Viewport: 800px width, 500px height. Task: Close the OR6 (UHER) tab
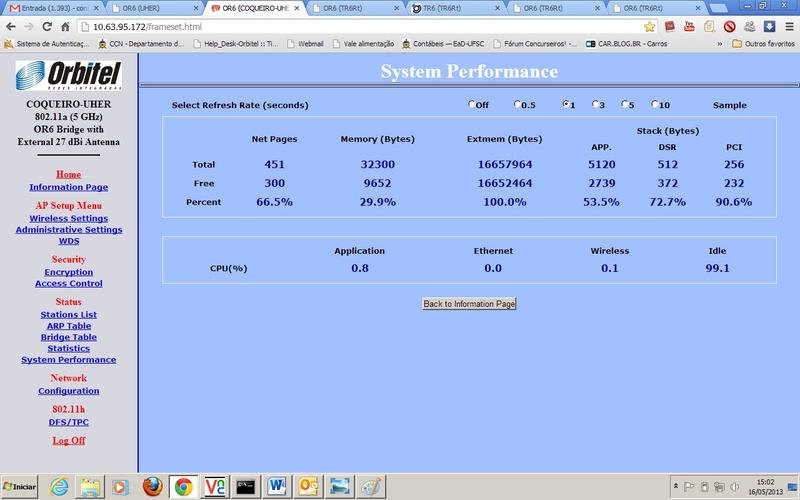[196, 8]
